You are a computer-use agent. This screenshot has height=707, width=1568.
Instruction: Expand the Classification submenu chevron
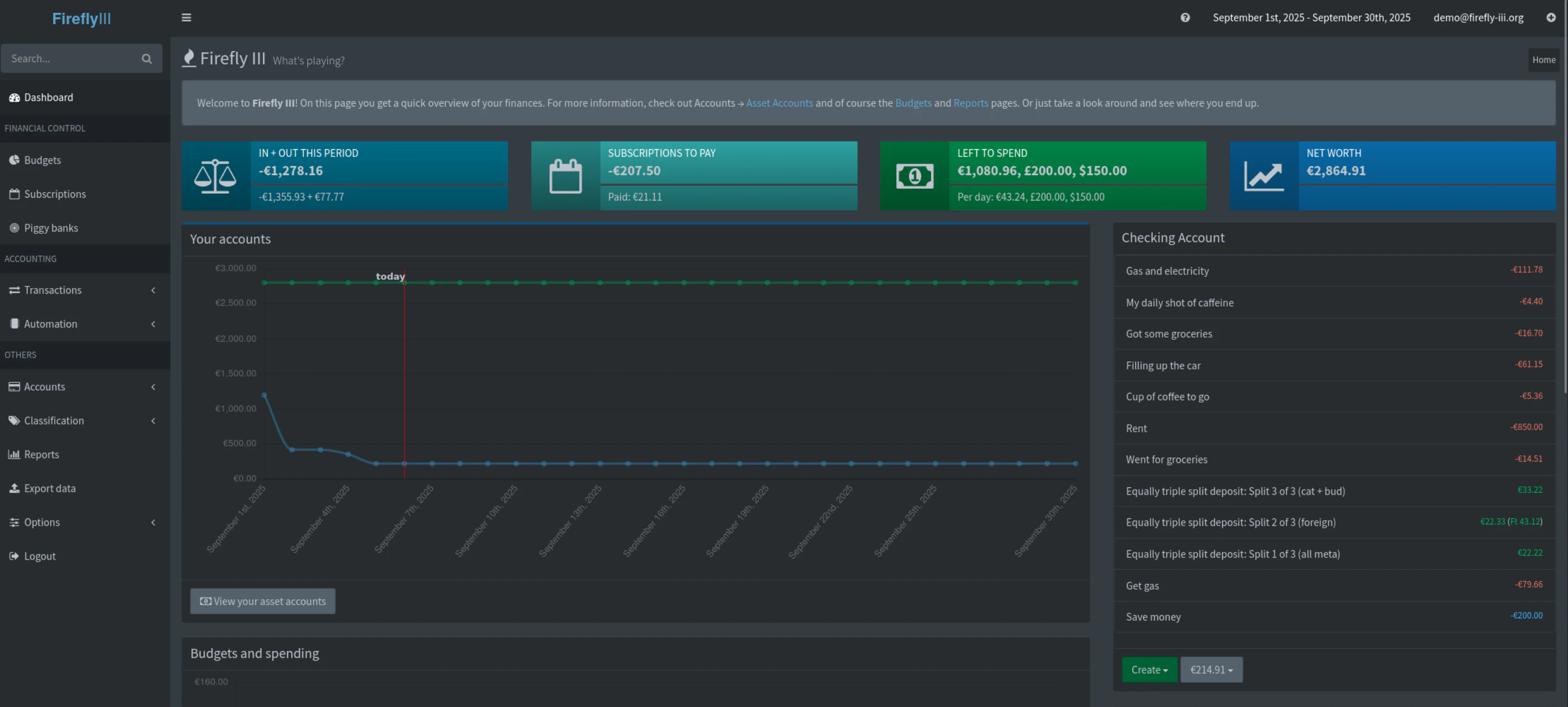pyautogui.click(x=153, y=421)
